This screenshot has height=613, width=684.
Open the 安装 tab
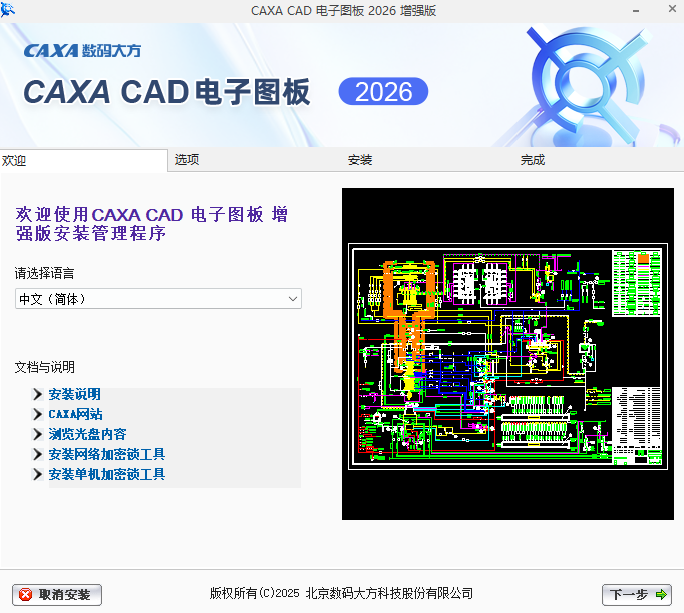click(360, 160)
